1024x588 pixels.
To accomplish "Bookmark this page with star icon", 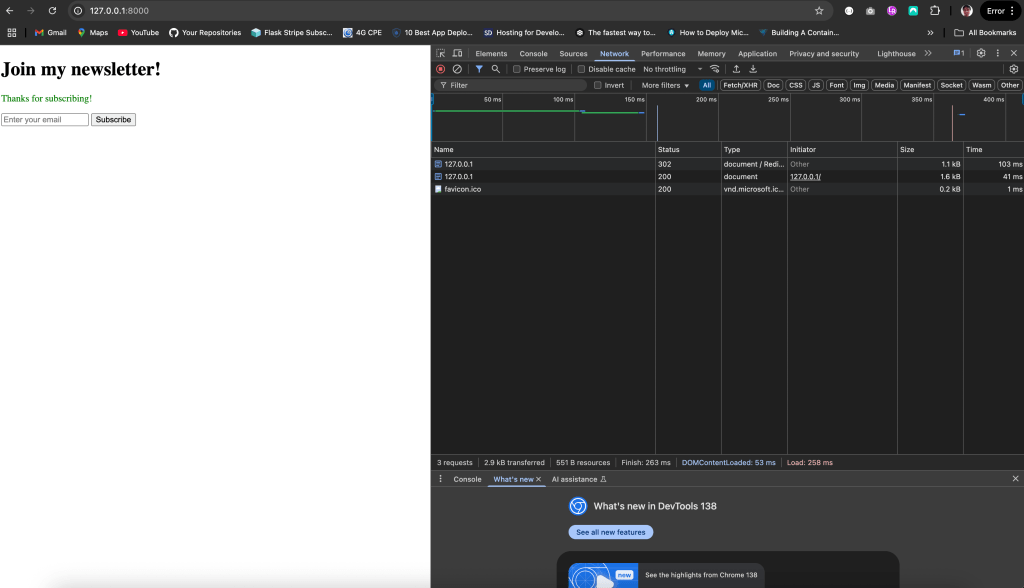I will coord(819,11).
